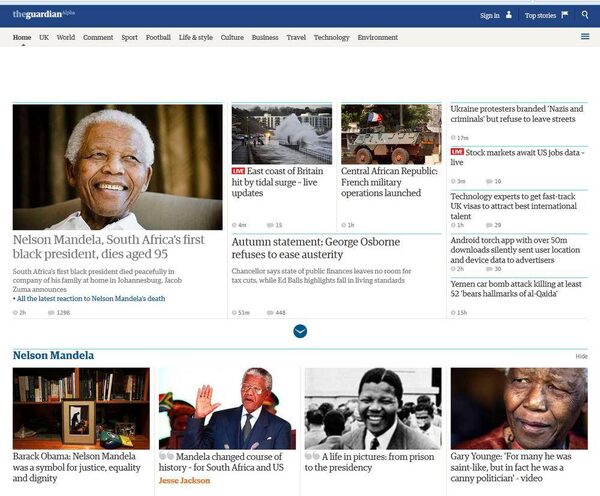Click the flag icon beside Top stories
Image resolution: width=600 pixels, height=496 pixels.
564,15
